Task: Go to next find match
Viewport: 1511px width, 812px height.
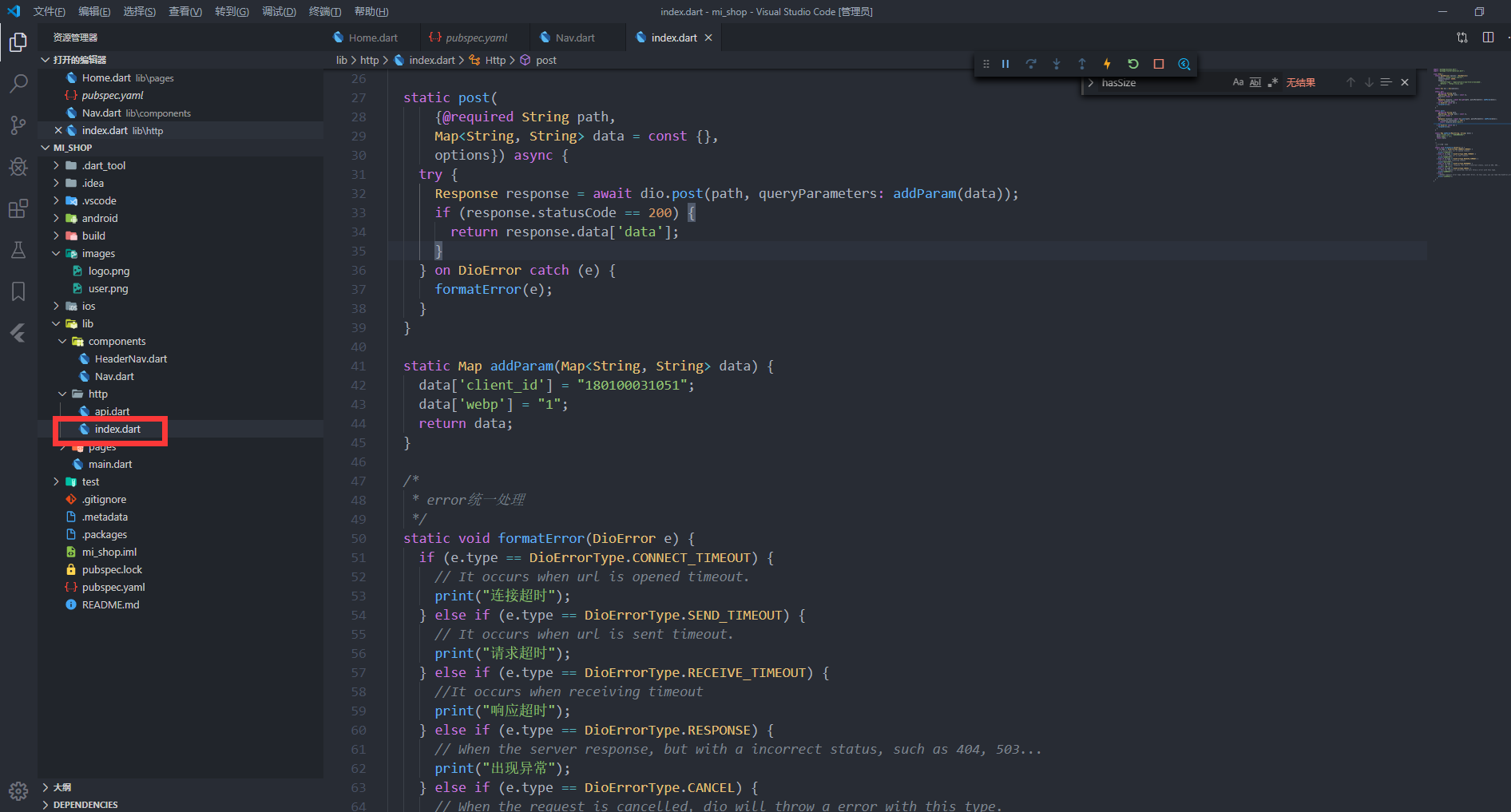Action: [x=1369, y=82]
